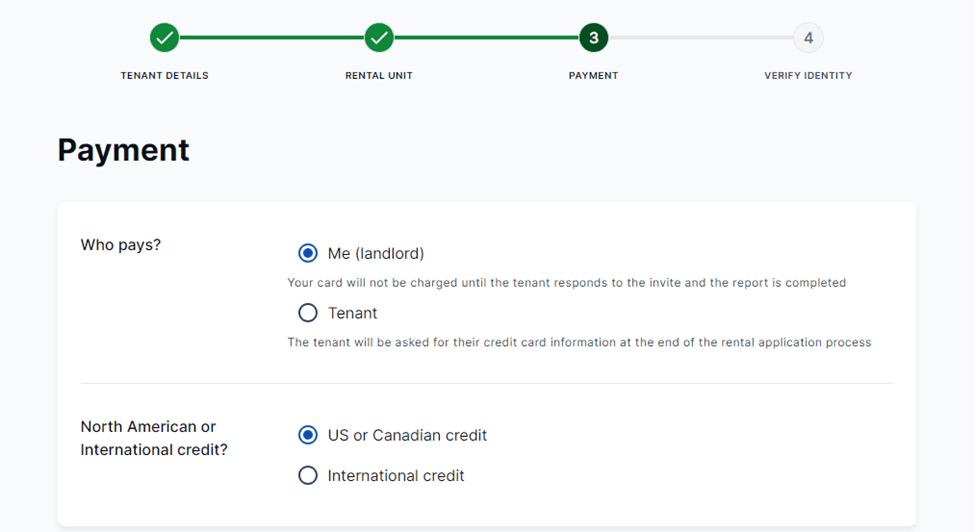
Task: Click the Who pays? question label
Action: click(x=121, y=245)
